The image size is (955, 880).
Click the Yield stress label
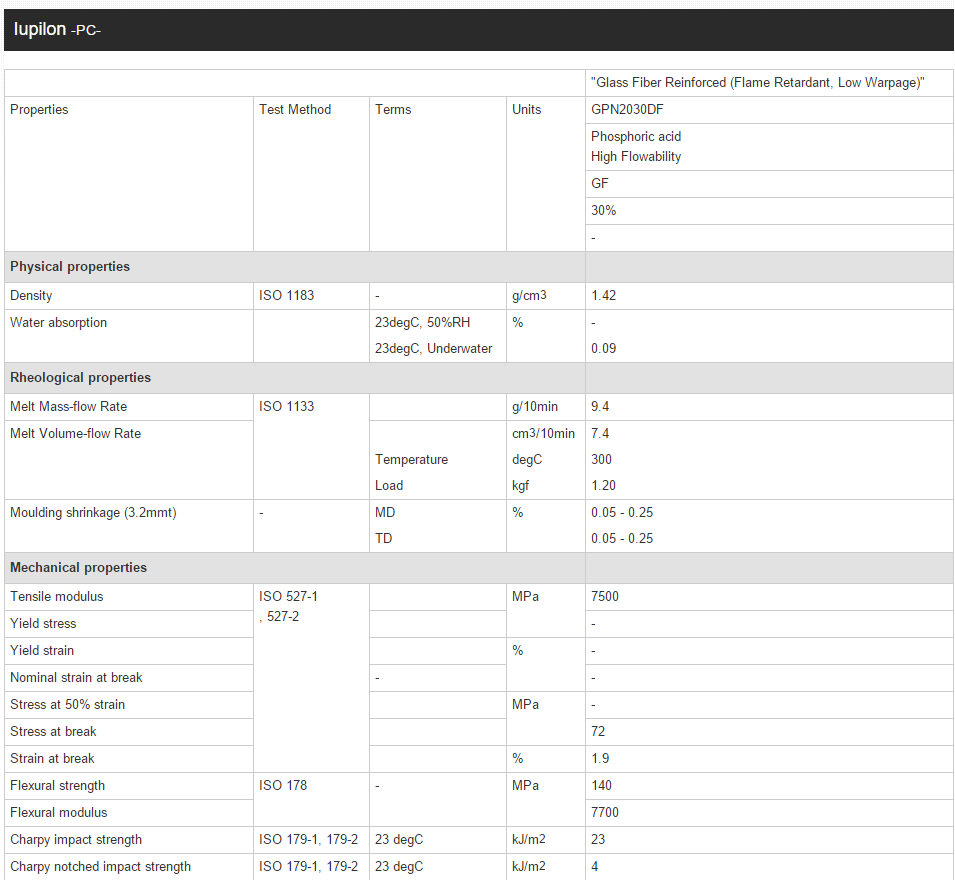pyautogui.click(x=43, y=624)
